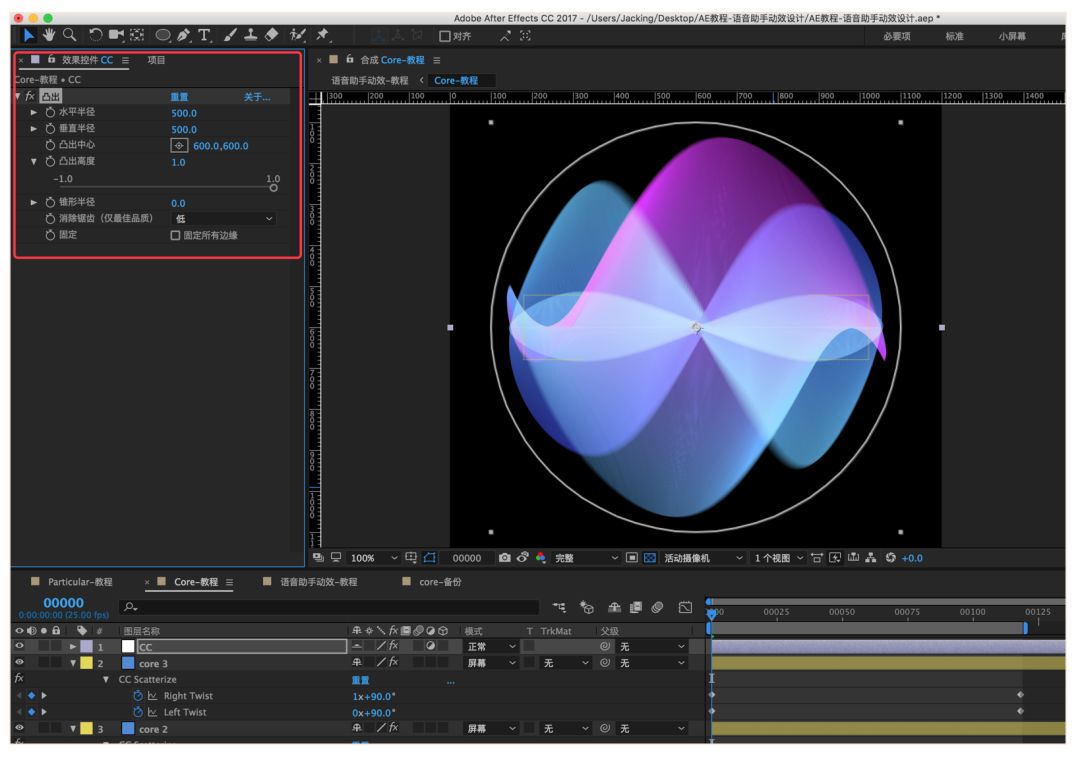Switch to the core-备份 timeline tab
The width and height of the screenshot is (1080, 758).
440,582
